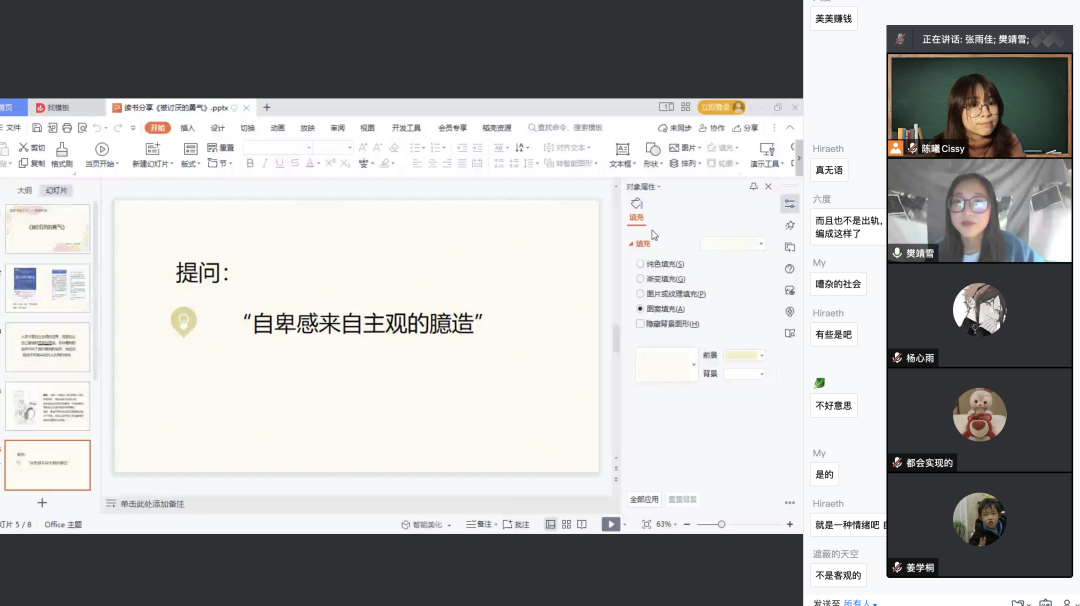Switch to the Outline (大纲) panel tab
This screenshot has height=606, width=1080.
[x=25, y=190]
